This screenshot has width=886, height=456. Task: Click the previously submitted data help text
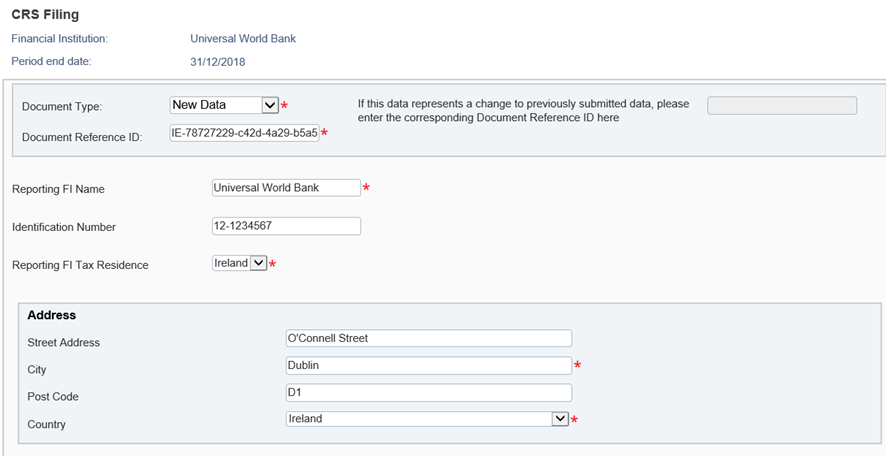(523, 110)
